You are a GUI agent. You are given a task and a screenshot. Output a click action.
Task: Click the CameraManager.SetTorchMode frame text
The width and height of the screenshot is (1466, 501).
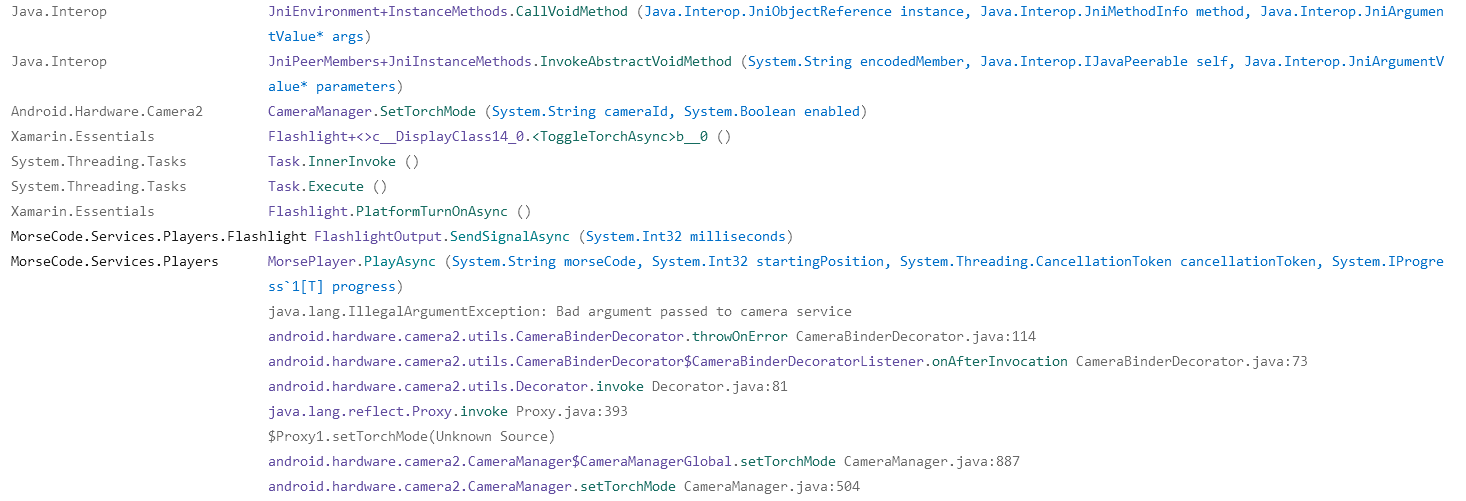point(567,111)
